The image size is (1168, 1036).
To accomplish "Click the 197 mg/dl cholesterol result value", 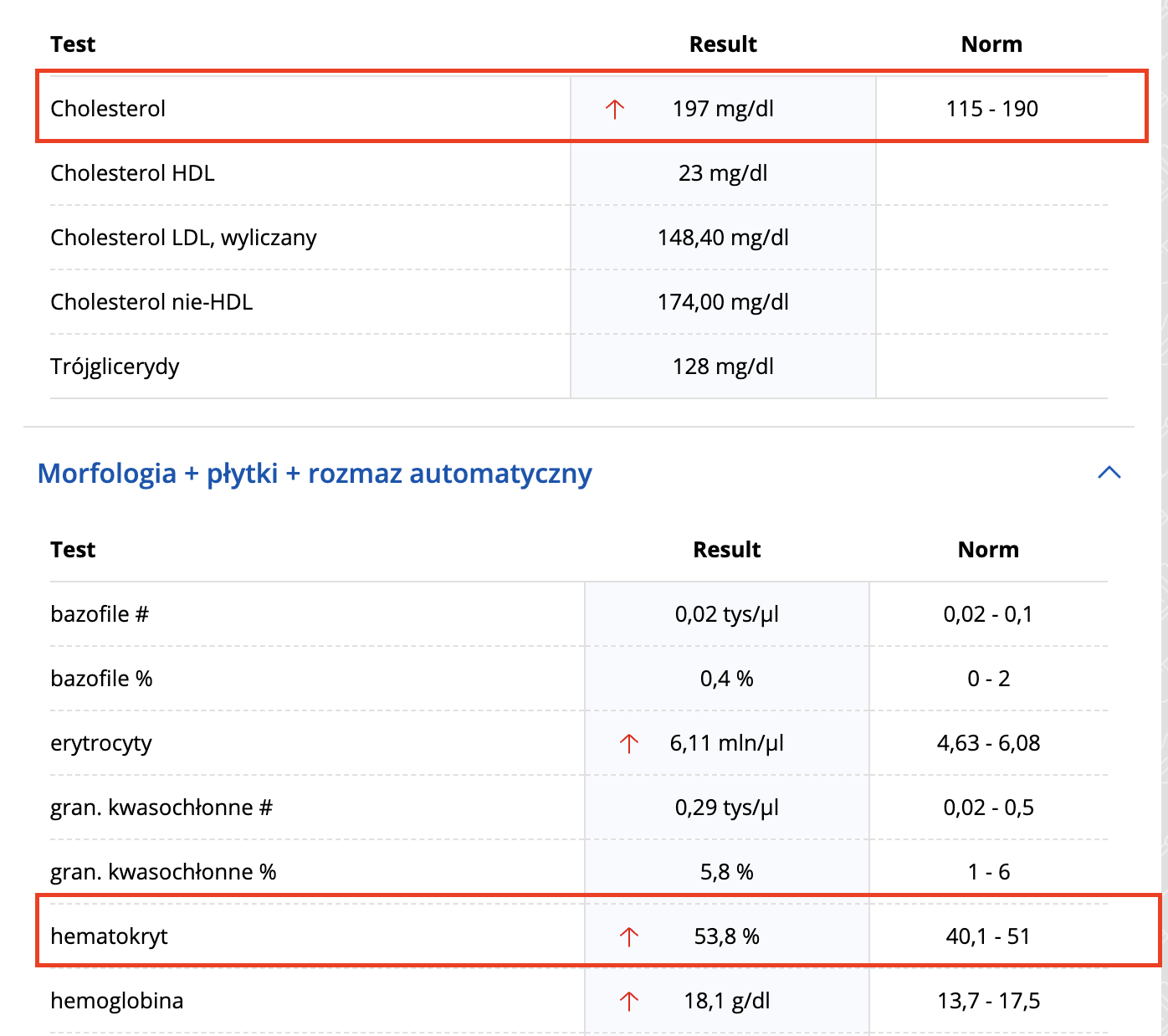I will click(x=723, y=109).
